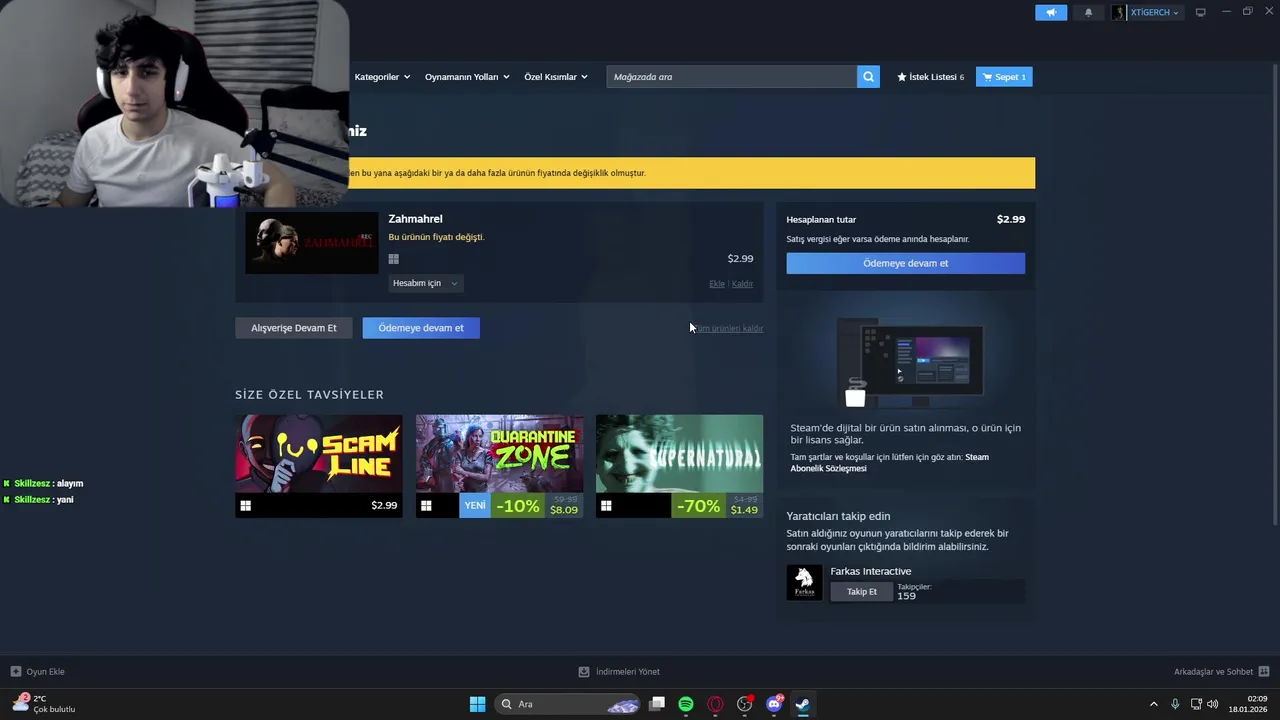Click the -70% discount on Supernatural
The image size is (1280, 720).
[698, 506]
